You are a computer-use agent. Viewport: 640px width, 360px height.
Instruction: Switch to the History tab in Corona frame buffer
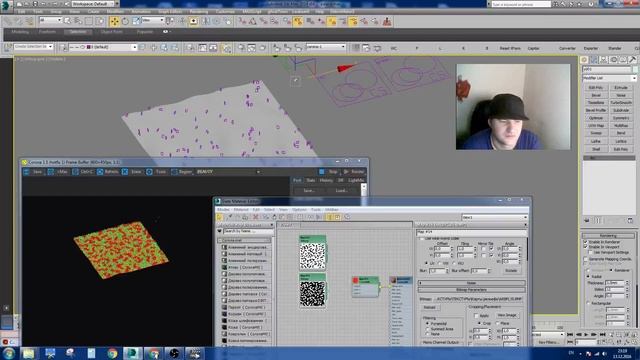pos(326,180)
